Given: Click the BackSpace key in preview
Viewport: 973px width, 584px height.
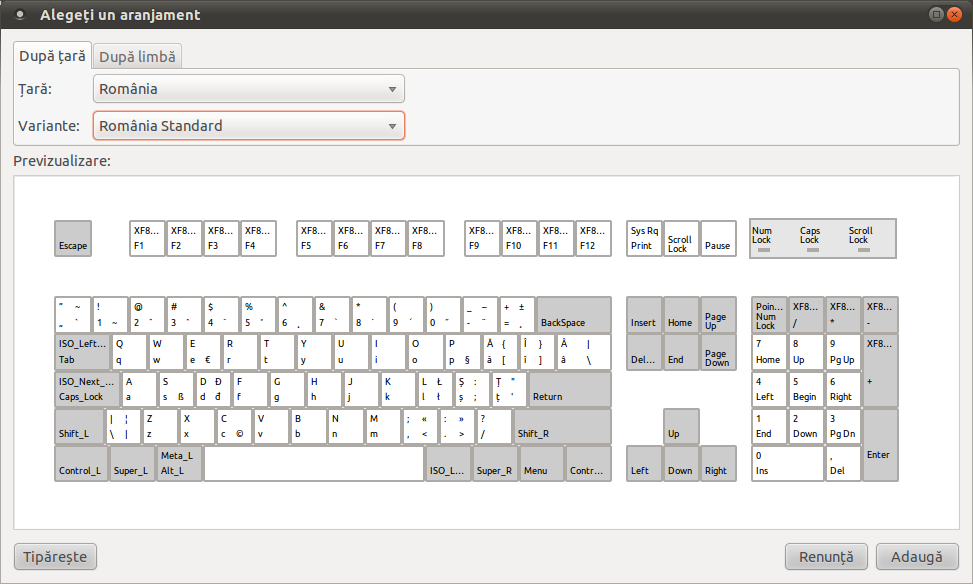Looking at the screenshot, I should (x=574, y=315).
